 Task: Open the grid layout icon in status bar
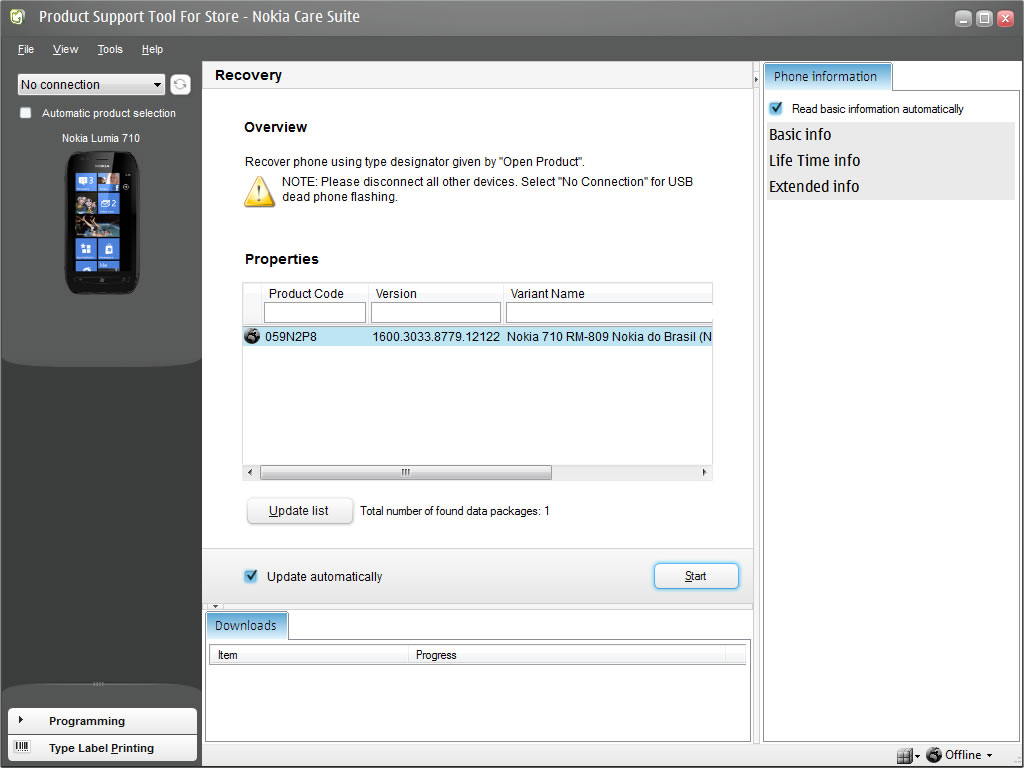tap(904, 756)
